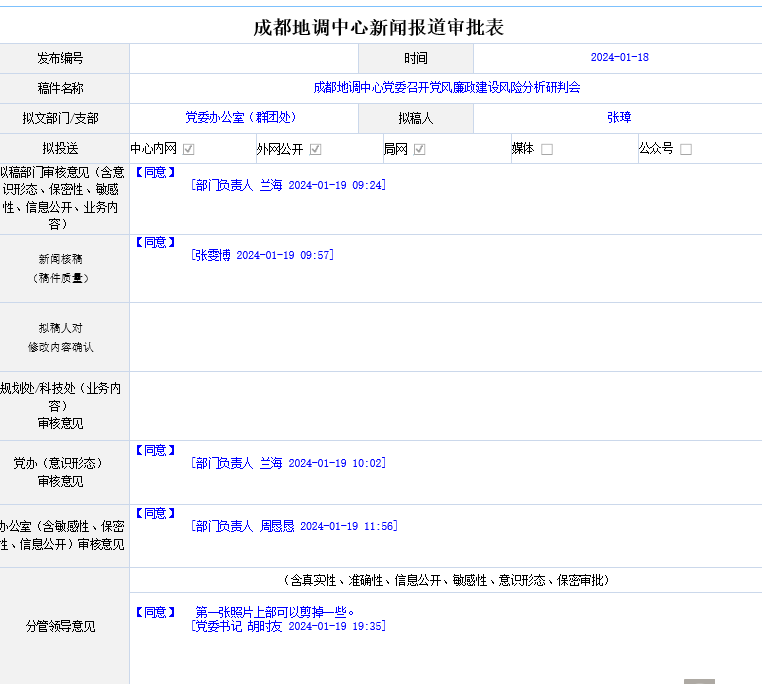Check the 媒体 checkbox
Viewport: 762px width, 684px height.
[x=547, y=150]
